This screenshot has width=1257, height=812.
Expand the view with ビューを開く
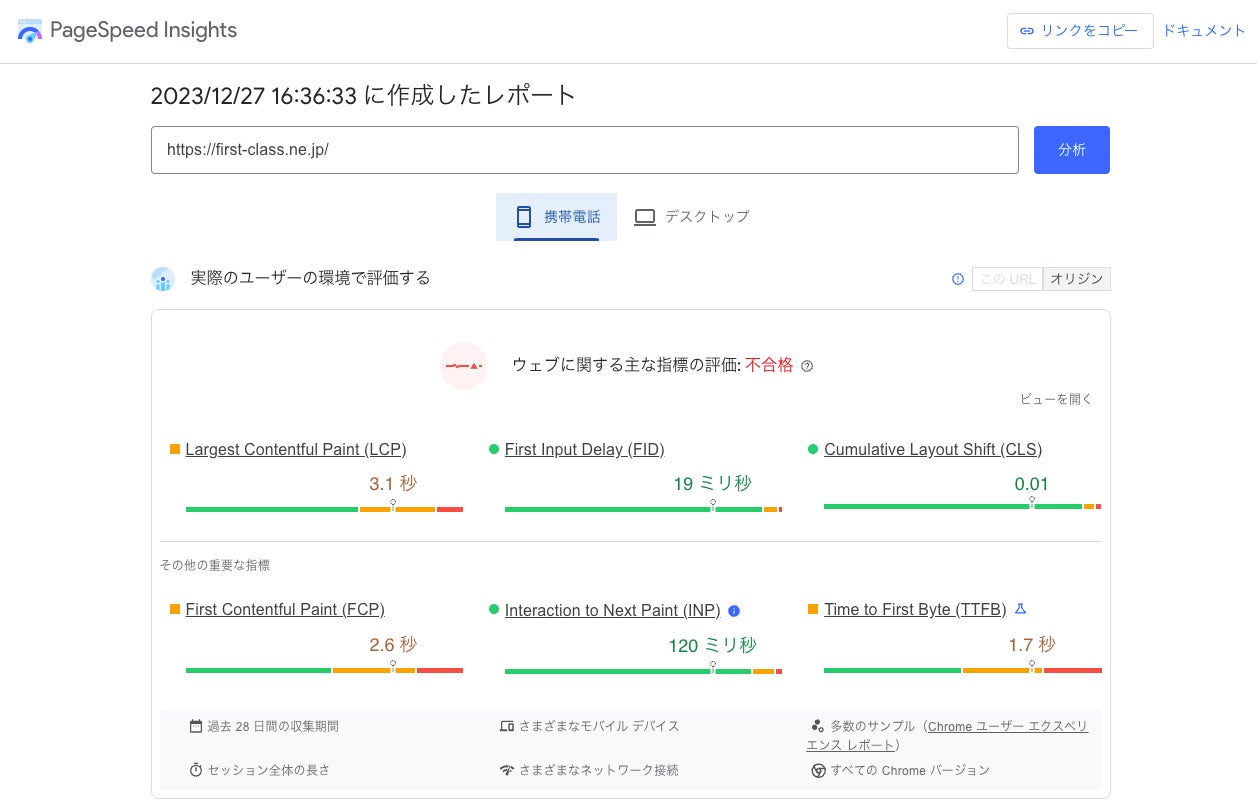pos(1056,399)
